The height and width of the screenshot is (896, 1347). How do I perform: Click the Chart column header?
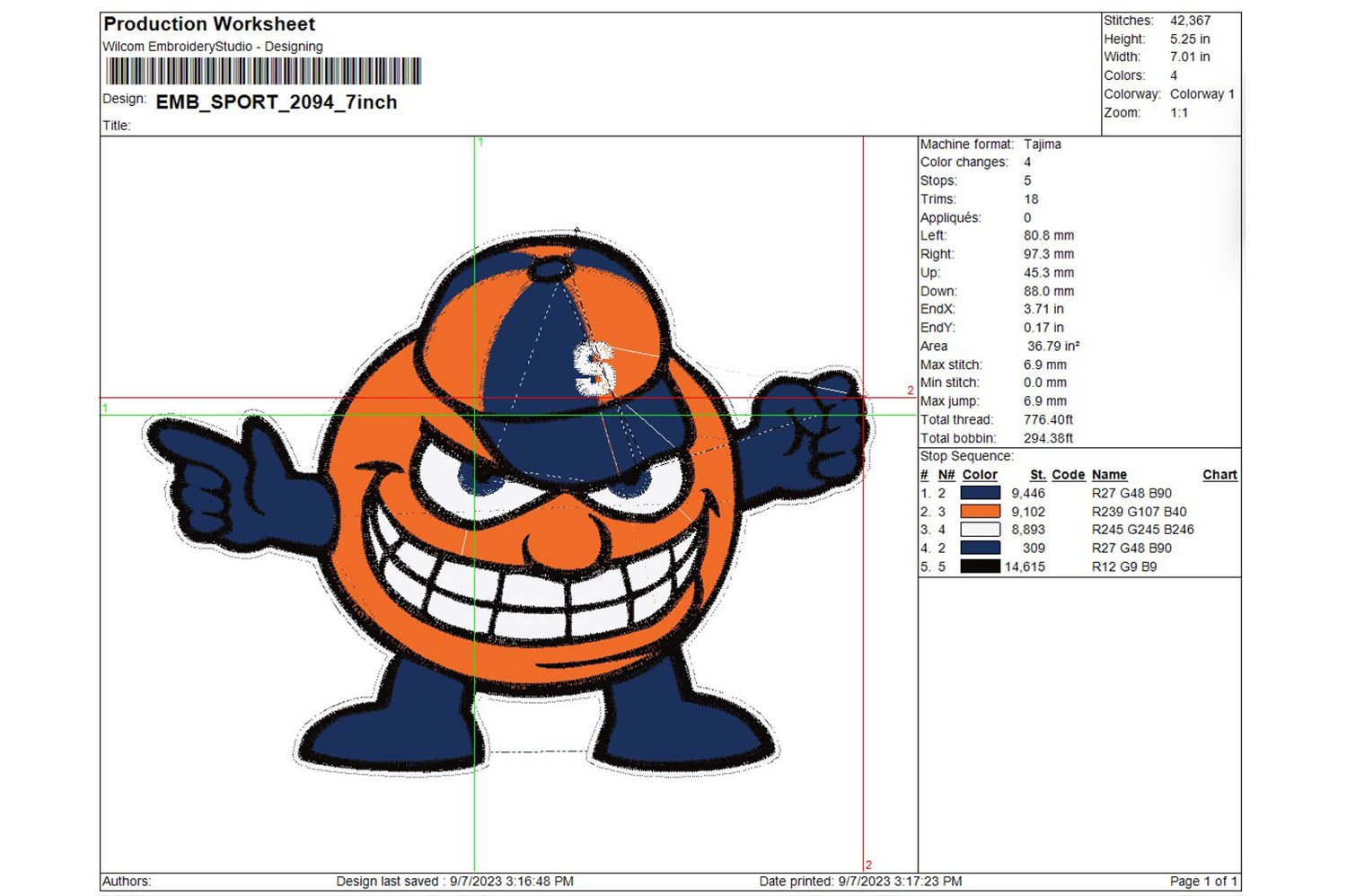[1220, 475]
